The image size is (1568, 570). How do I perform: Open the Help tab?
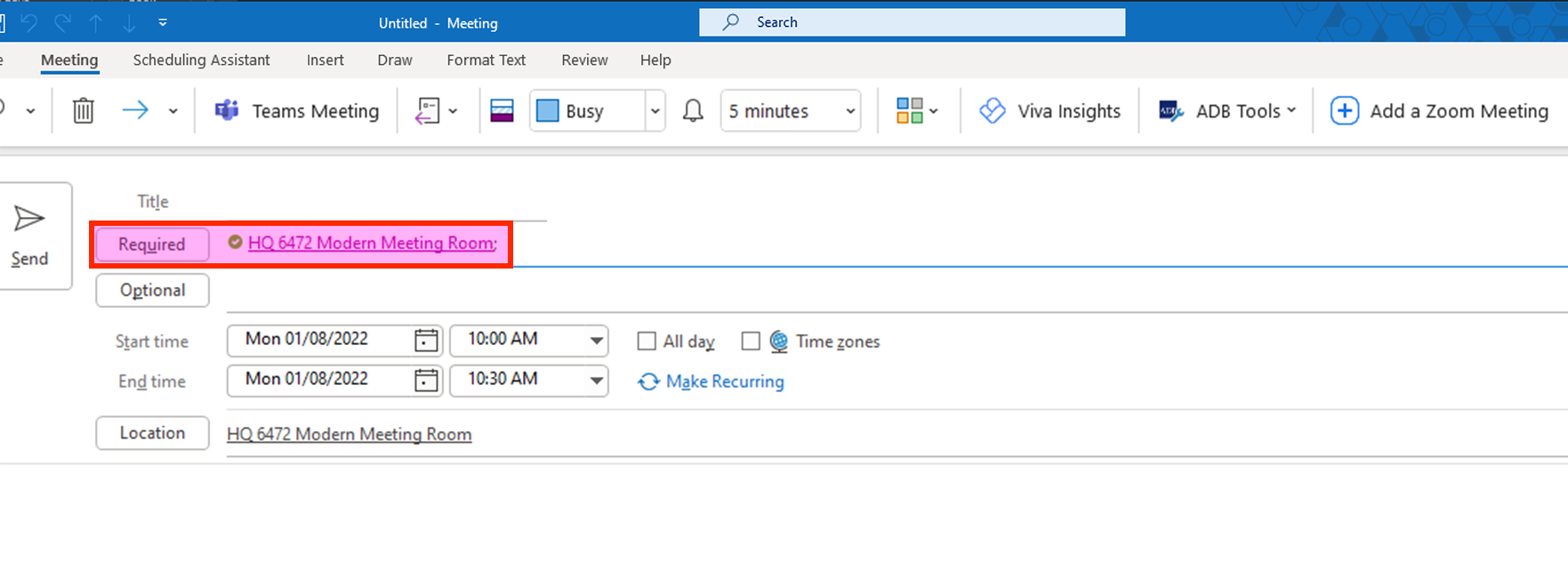tap(655, 60)
